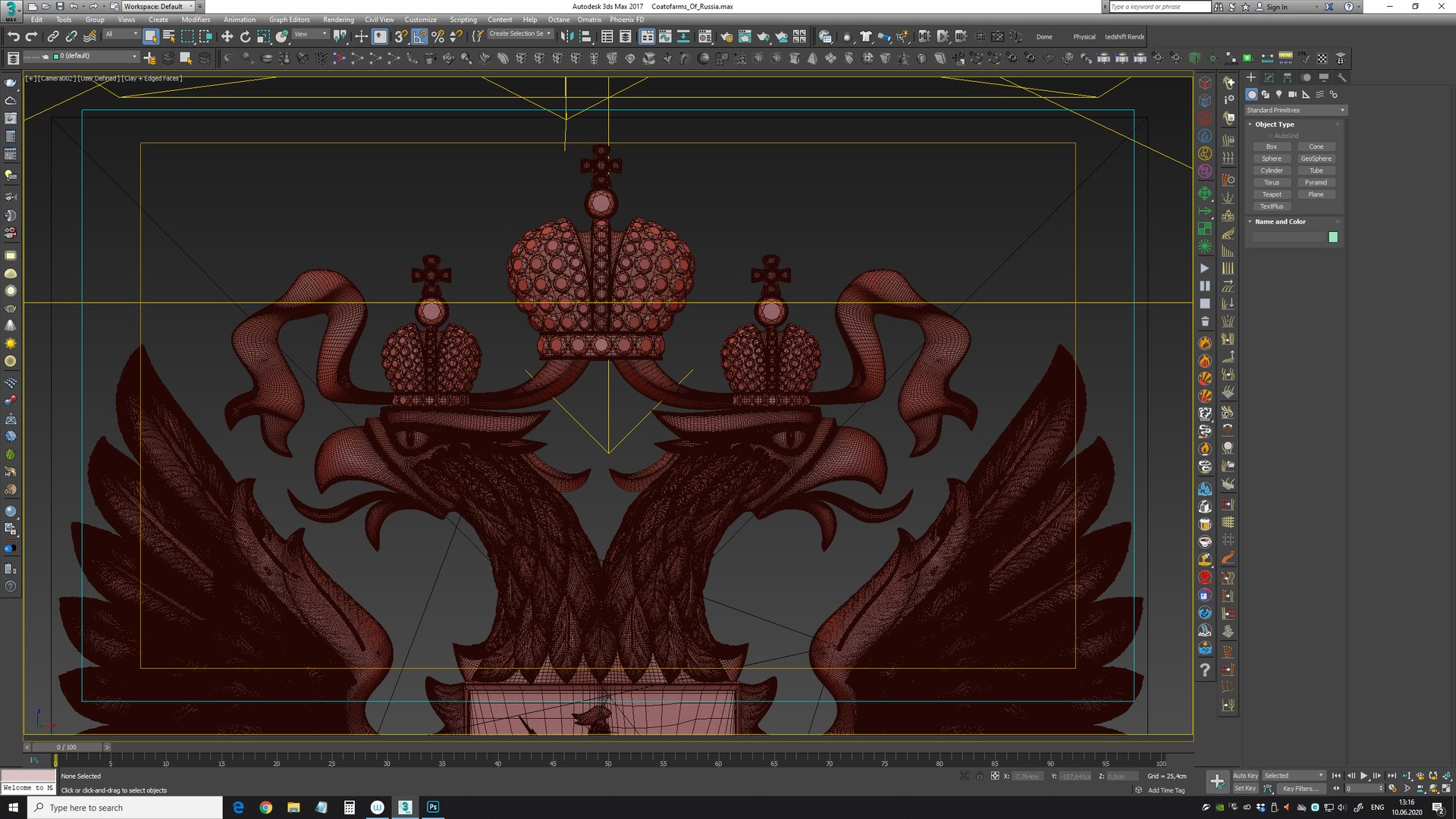Play the animation
Image resolution: width=1456 pixels, height=819 pixels.
click(x=1363, y=776)
